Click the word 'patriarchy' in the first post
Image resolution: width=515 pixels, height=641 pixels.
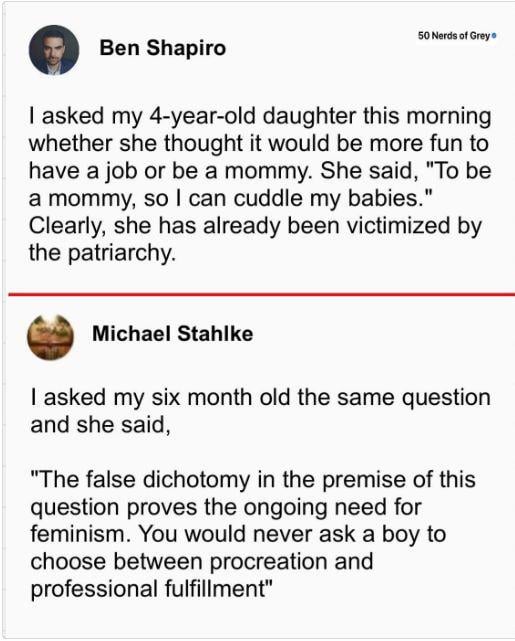point(121,253)
